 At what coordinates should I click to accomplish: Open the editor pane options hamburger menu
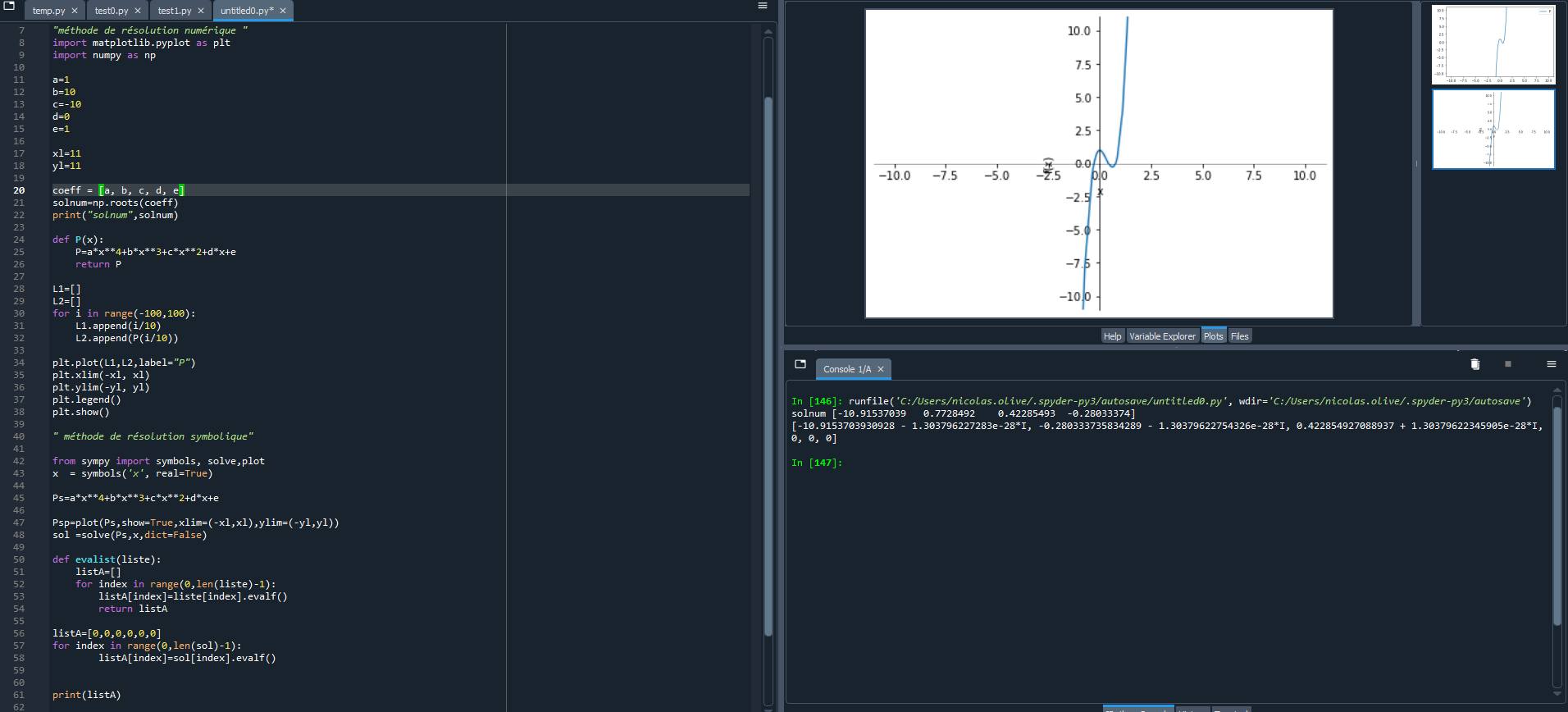(x=762, y=6)
